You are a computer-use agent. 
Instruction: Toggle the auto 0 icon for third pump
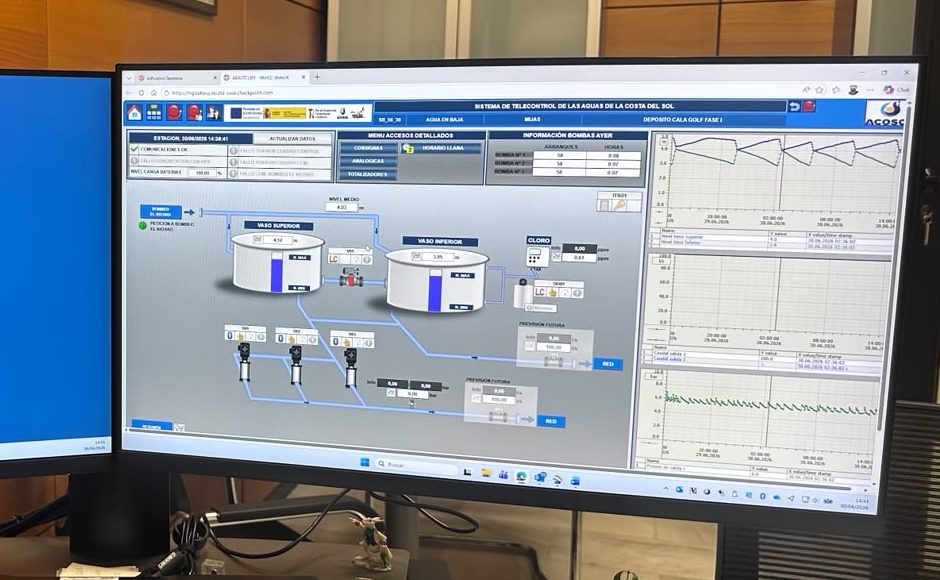336,342
